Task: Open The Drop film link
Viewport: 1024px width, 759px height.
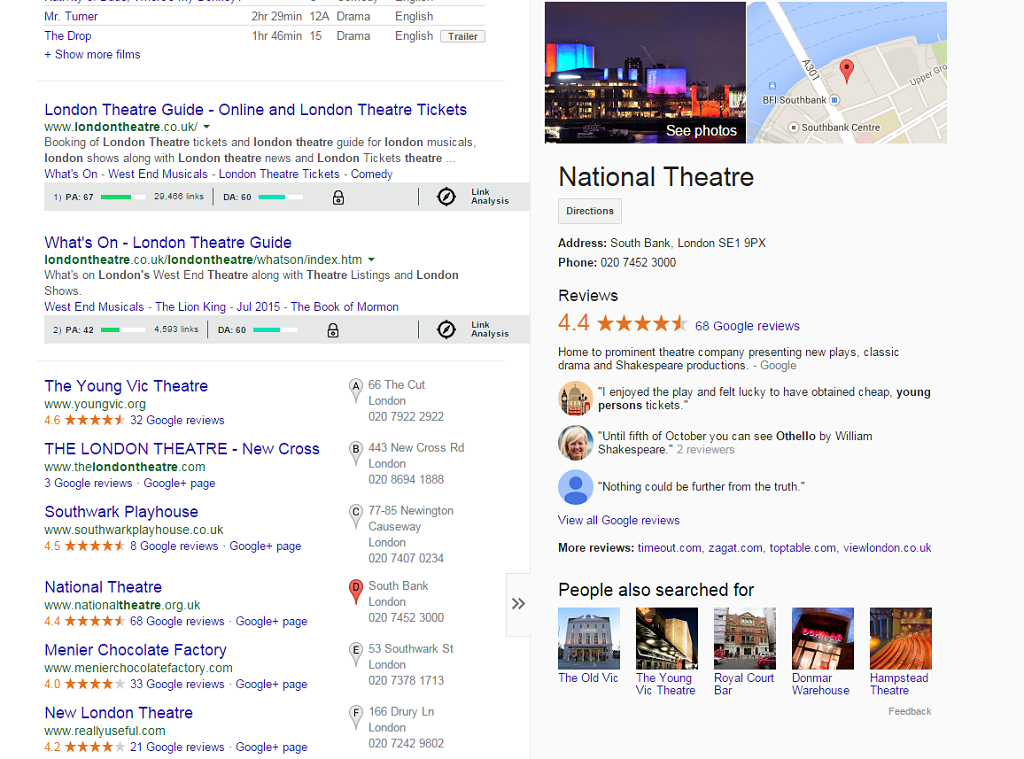Action: [68, 36]
